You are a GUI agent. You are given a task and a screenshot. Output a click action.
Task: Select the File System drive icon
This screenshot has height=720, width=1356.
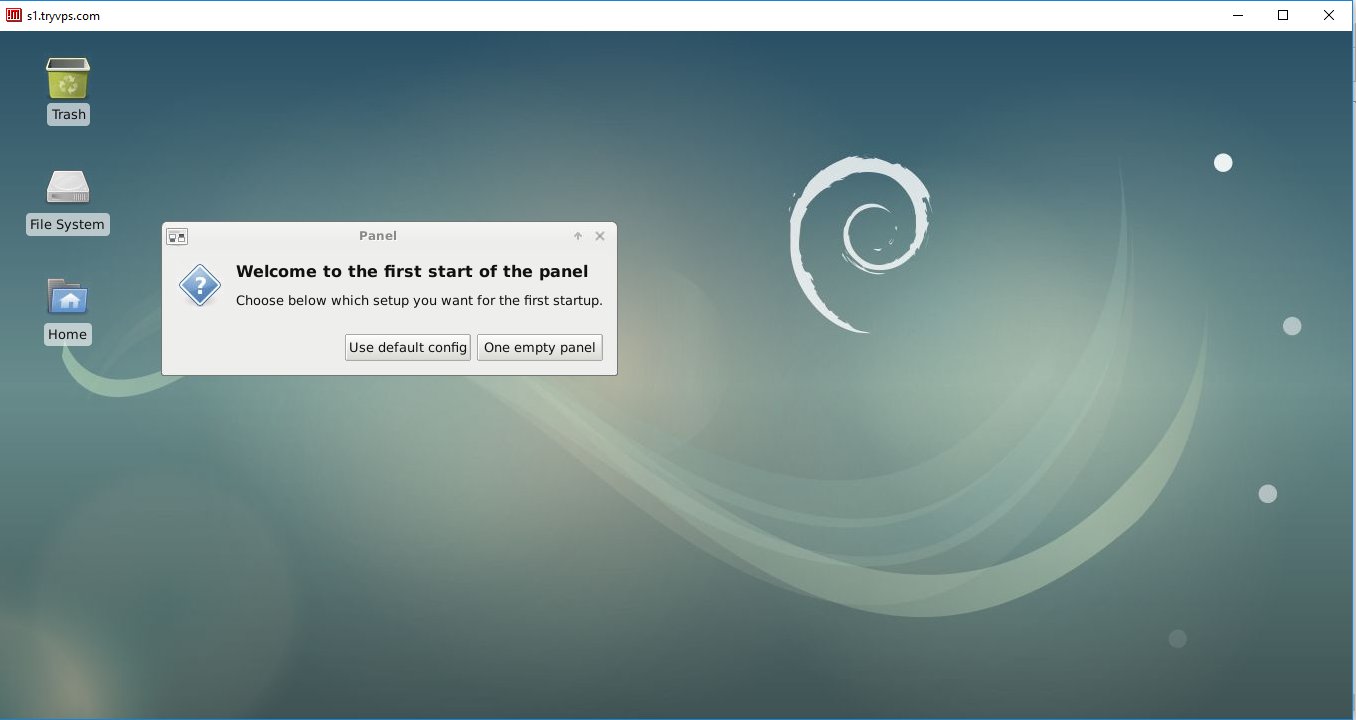[68, 188]
